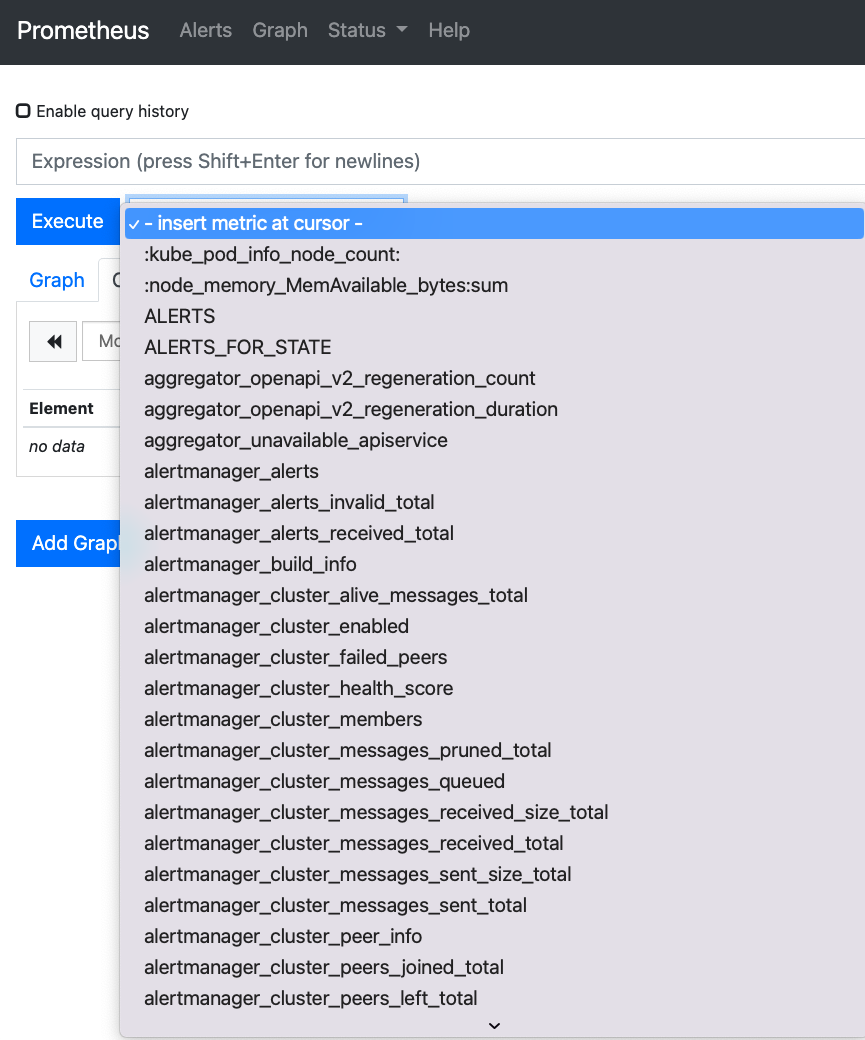
Task: Select alertmanager_cluster_peer_info metric option
Action: (x=283, y=936)
